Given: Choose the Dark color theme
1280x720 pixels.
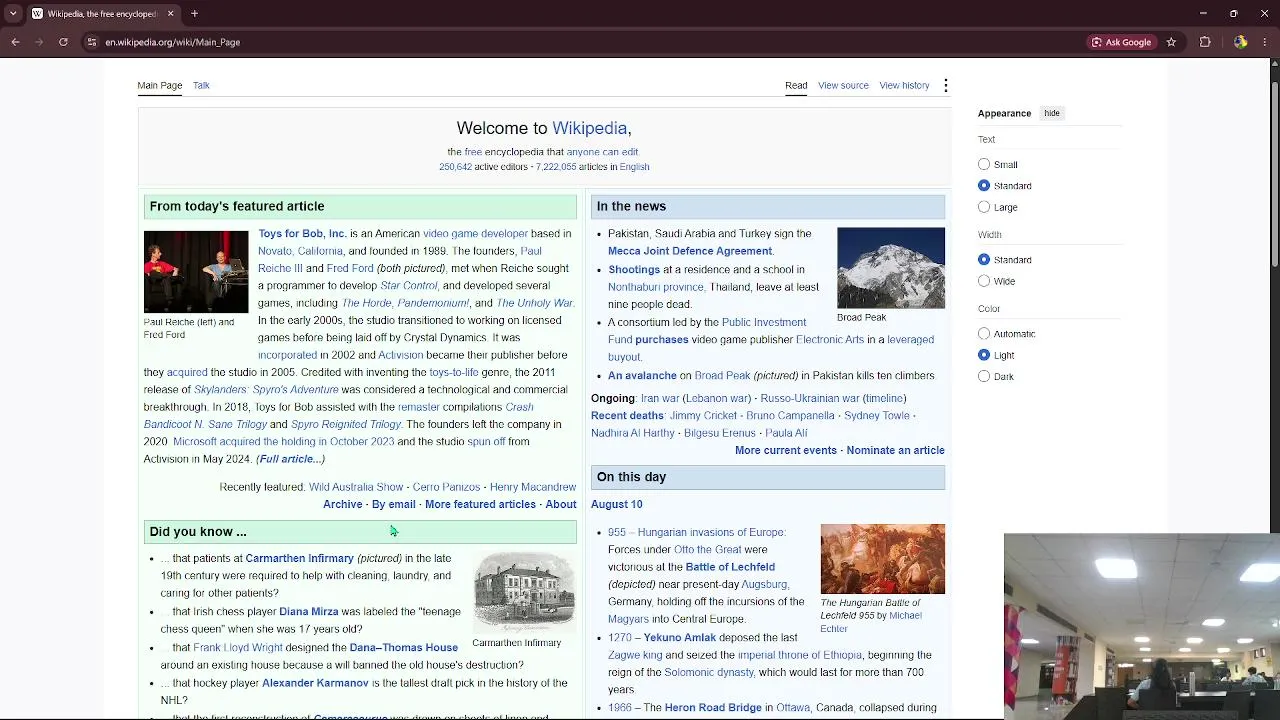Looking at the screenshot, I should coord(984,376).
